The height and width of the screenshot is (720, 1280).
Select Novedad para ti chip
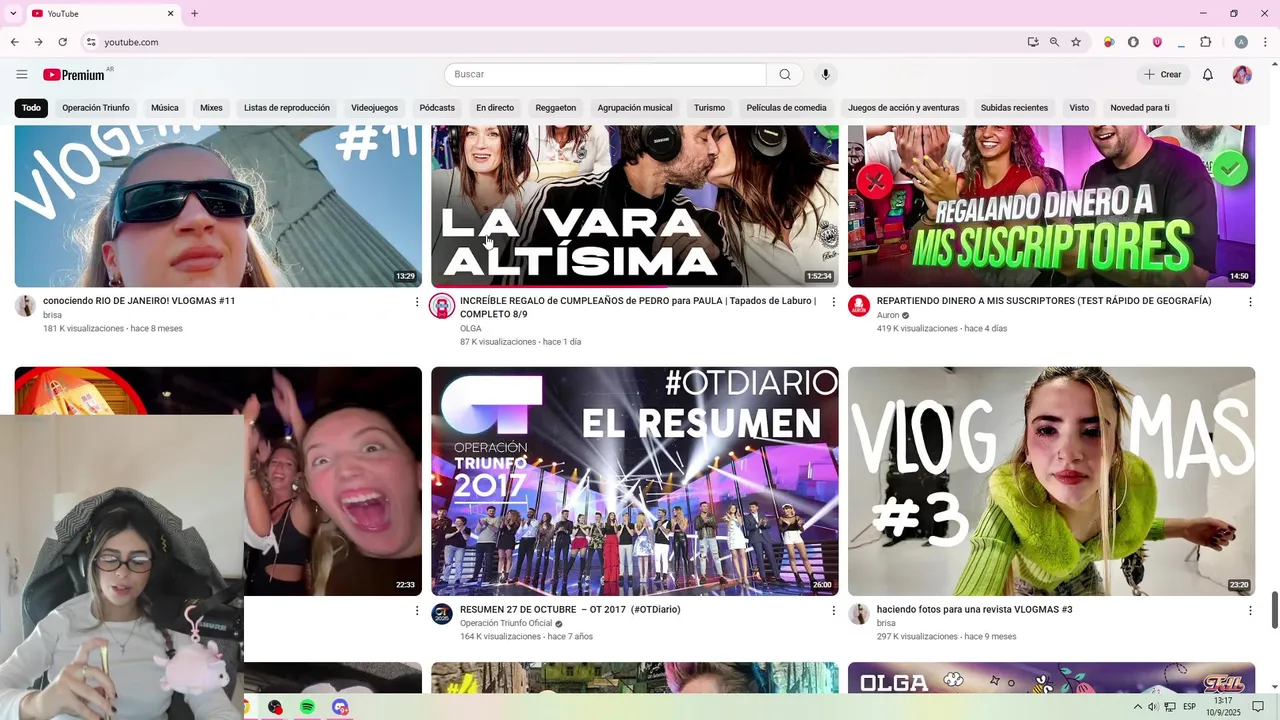tap(1139, 108)
